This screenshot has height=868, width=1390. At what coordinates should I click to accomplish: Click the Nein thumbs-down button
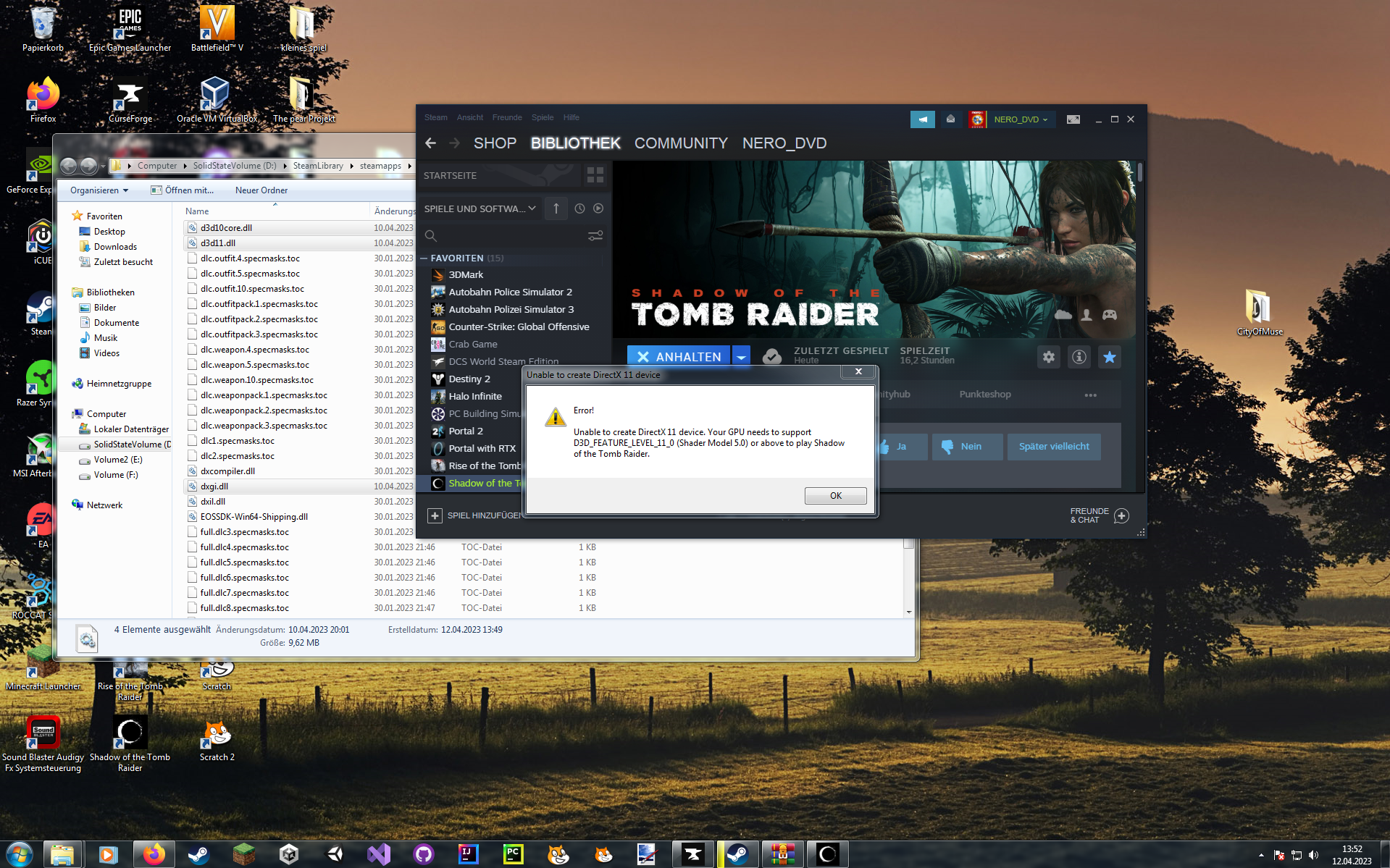point(968,447)
